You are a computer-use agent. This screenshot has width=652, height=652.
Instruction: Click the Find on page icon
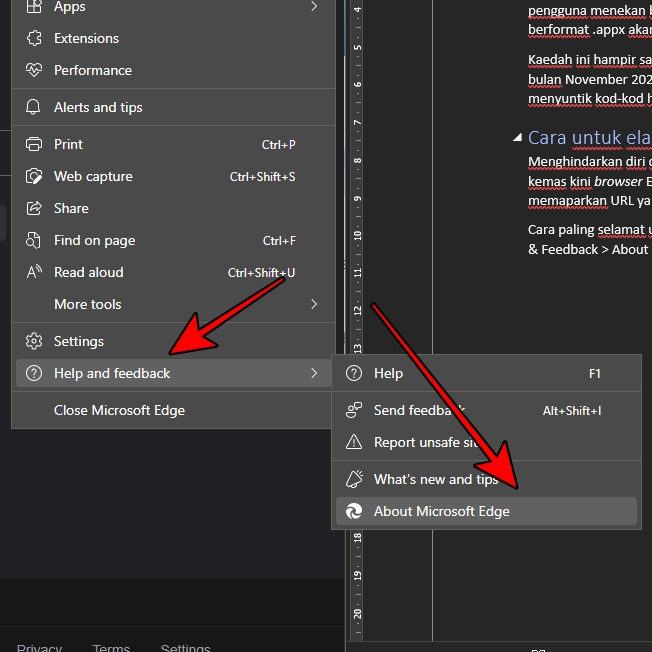(34, 240)
